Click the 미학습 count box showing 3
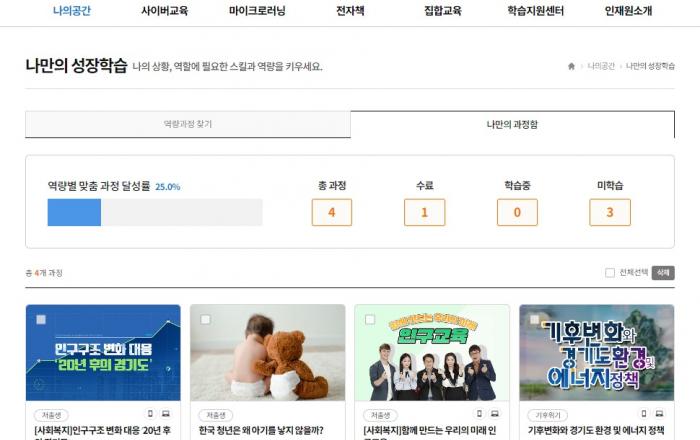700x440 pixels. (x=610, y=212)
